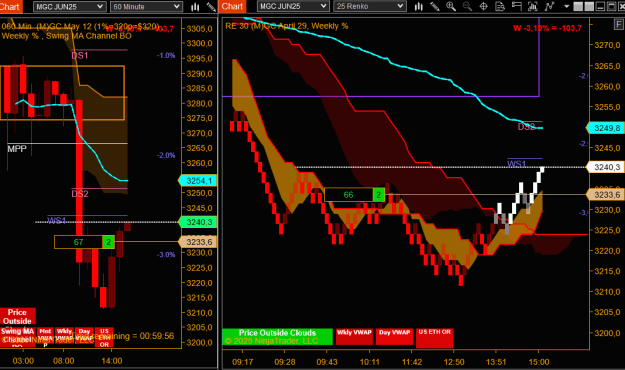Select the Chart tab of left window
Screen dimensions: 625x370
click(10, 6)
